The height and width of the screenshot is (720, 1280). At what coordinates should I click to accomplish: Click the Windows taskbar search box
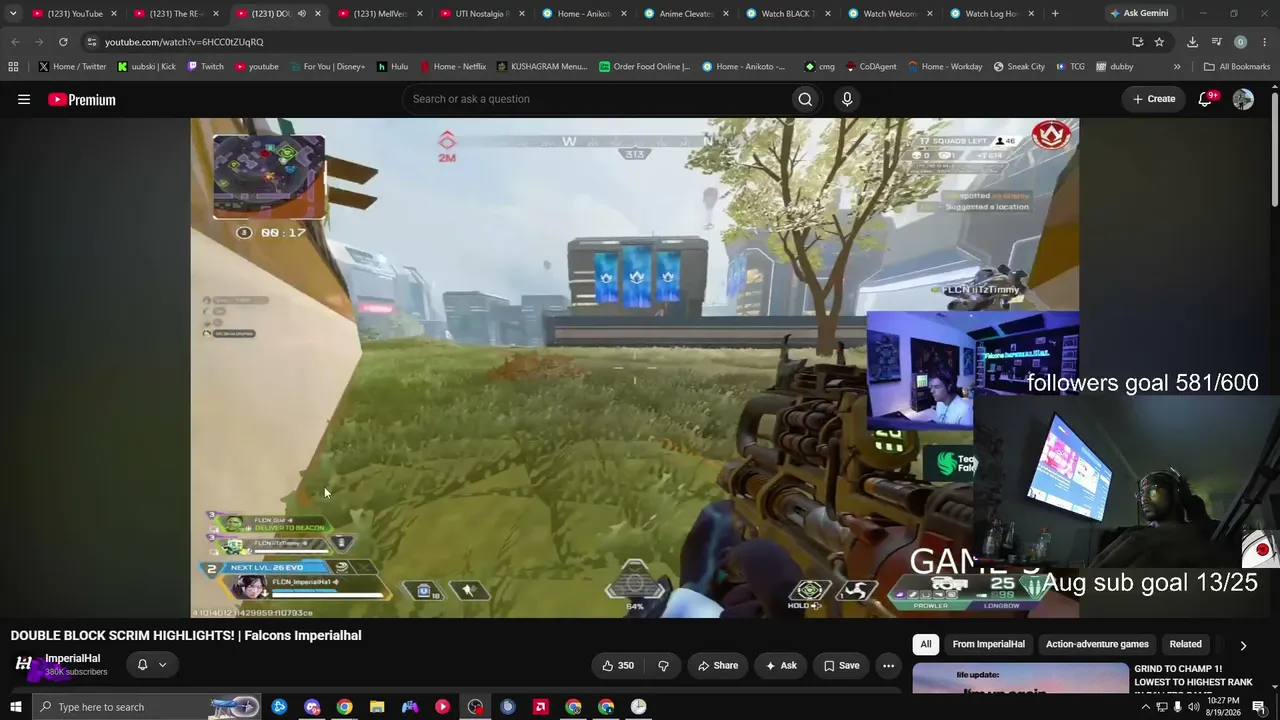tap(146, 707)
